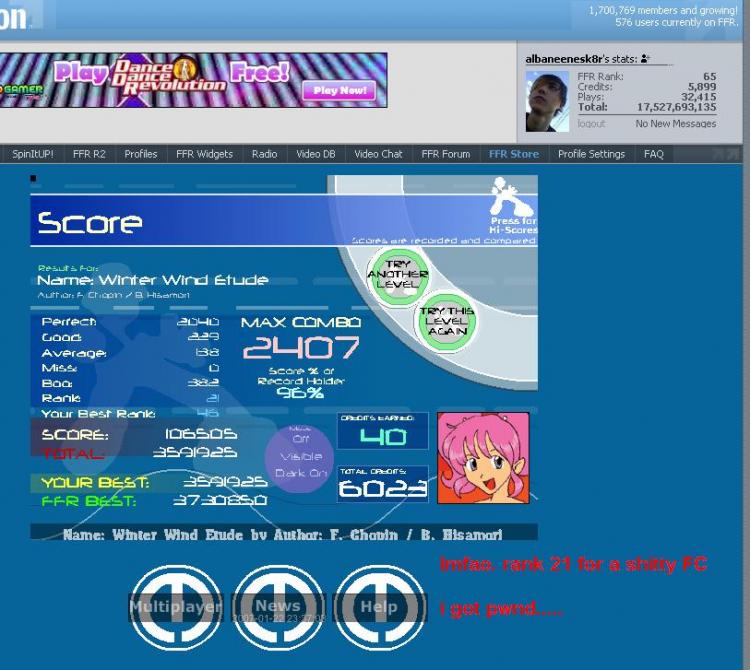The height and width of the screenshot is (670, 750).
Task: Toggle the Visible option in purple circle
Action: click(301, 456)
